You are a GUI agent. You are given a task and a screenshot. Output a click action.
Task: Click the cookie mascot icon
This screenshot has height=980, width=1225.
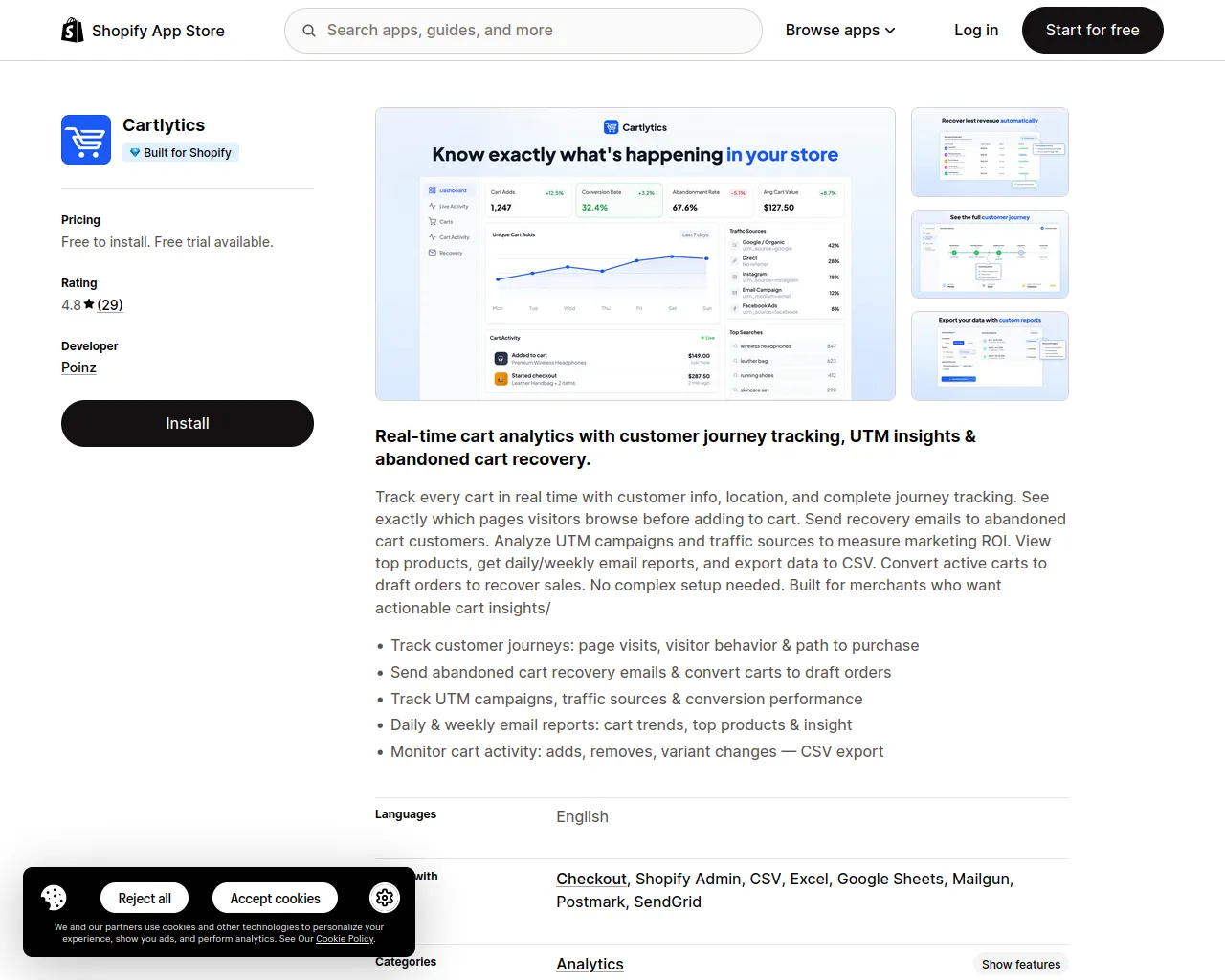pyautogui.click(x=53, y=898)
